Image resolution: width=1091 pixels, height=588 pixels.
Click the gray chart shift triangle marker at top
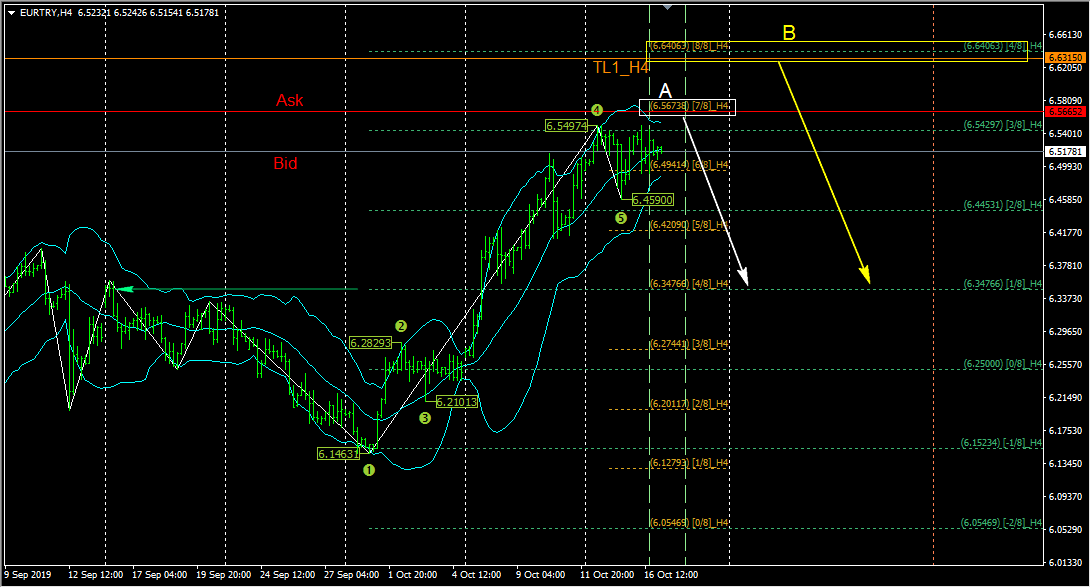pyautogui.click(x=667, y=8)
